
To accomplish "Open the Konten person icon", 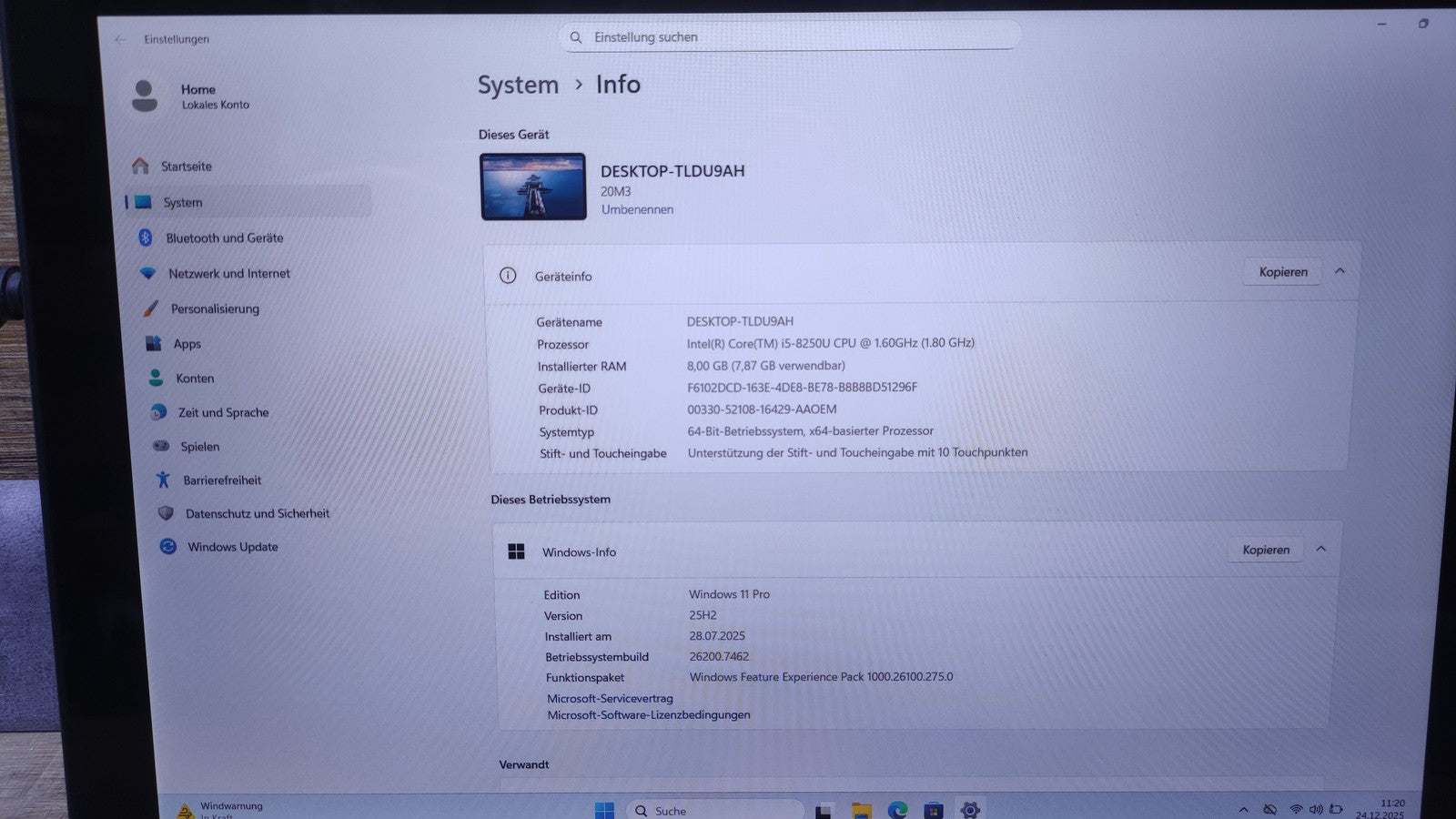I will point(156,378).
